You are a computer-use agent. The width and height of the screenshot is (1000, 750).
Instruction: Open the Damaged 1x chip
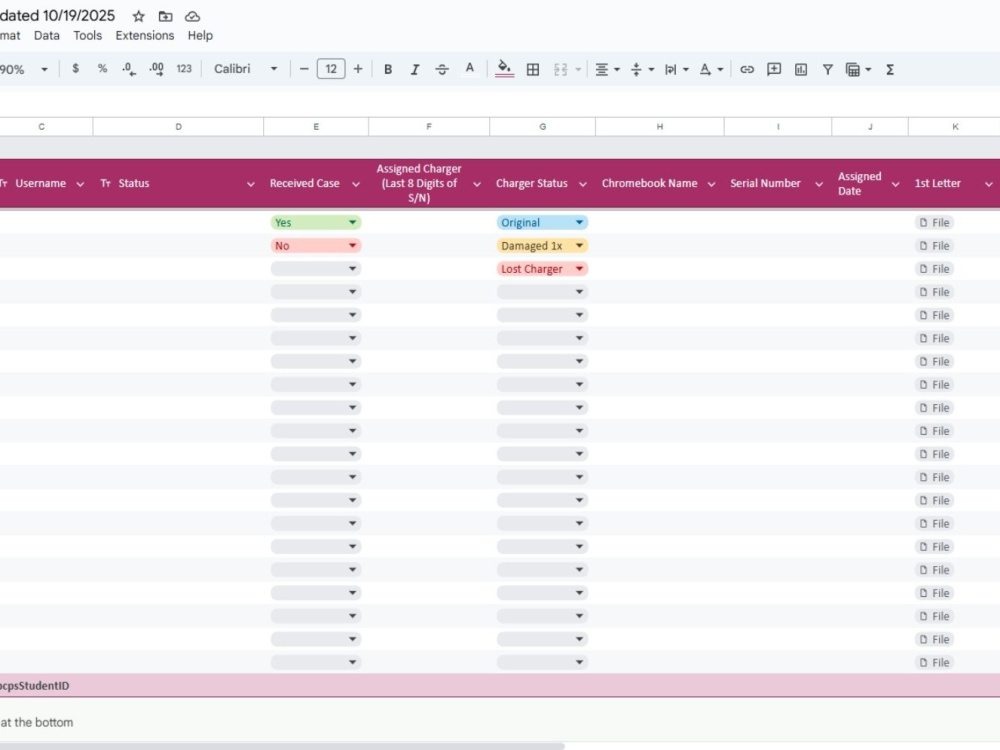pyautogui.click(x=542, y=246)
